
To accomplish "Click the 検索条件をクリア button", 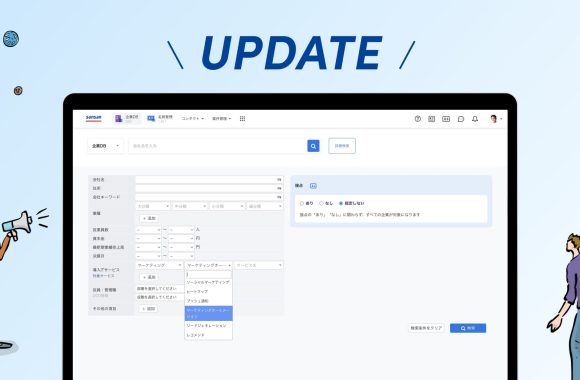I will (x=426, y=328).
